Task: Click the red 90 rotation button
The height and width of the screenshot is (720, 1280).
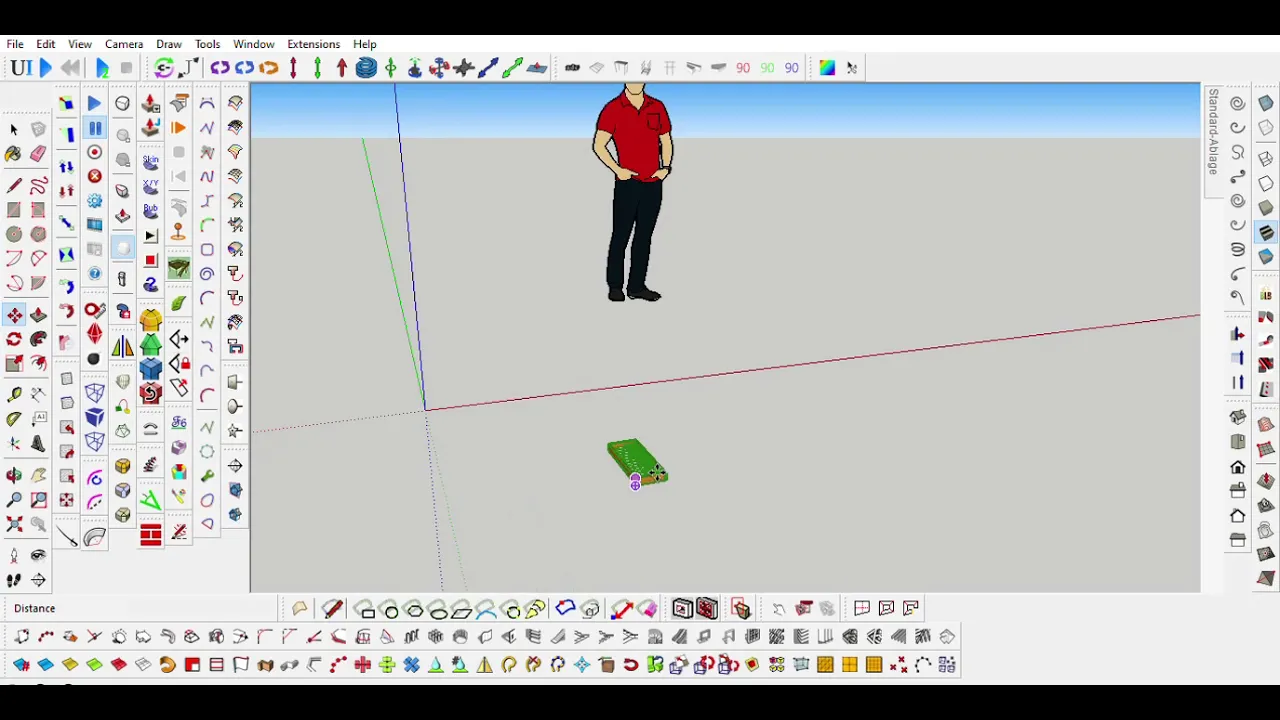Action: [743, 68]
